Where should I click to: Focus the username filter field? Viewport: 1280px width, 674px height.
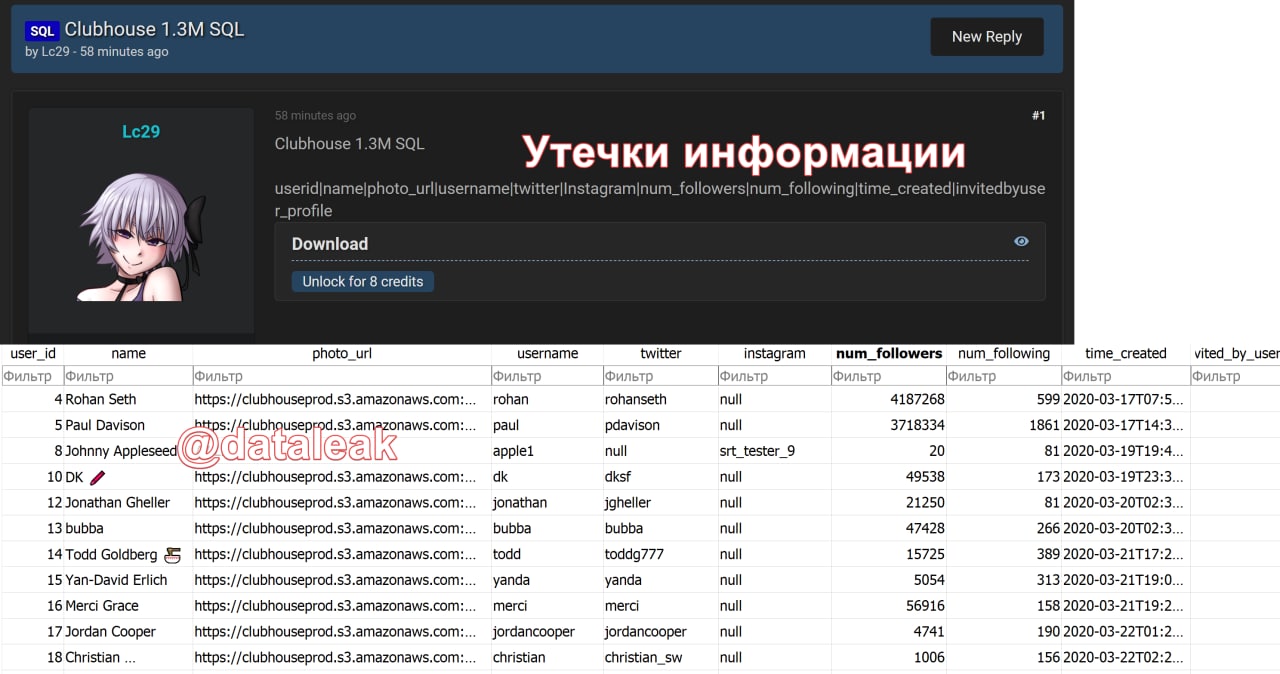pyautogui.click(x=547, y=376)
